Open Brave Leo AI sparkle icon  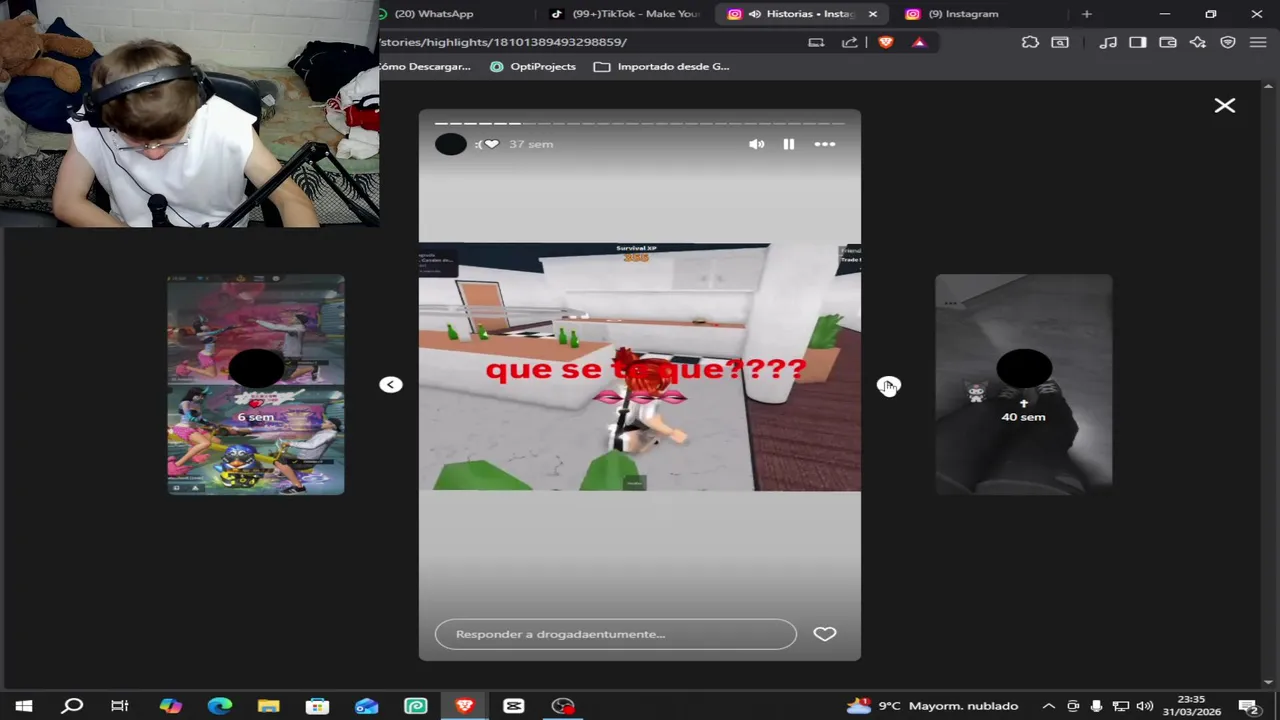click(x=1197, y=42)
